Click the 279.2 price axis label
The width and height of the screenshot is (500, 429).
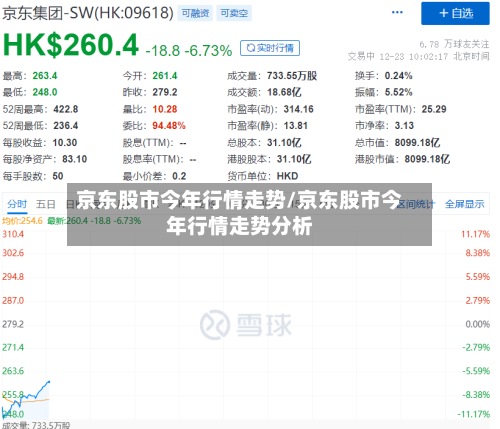pos(13,324)
